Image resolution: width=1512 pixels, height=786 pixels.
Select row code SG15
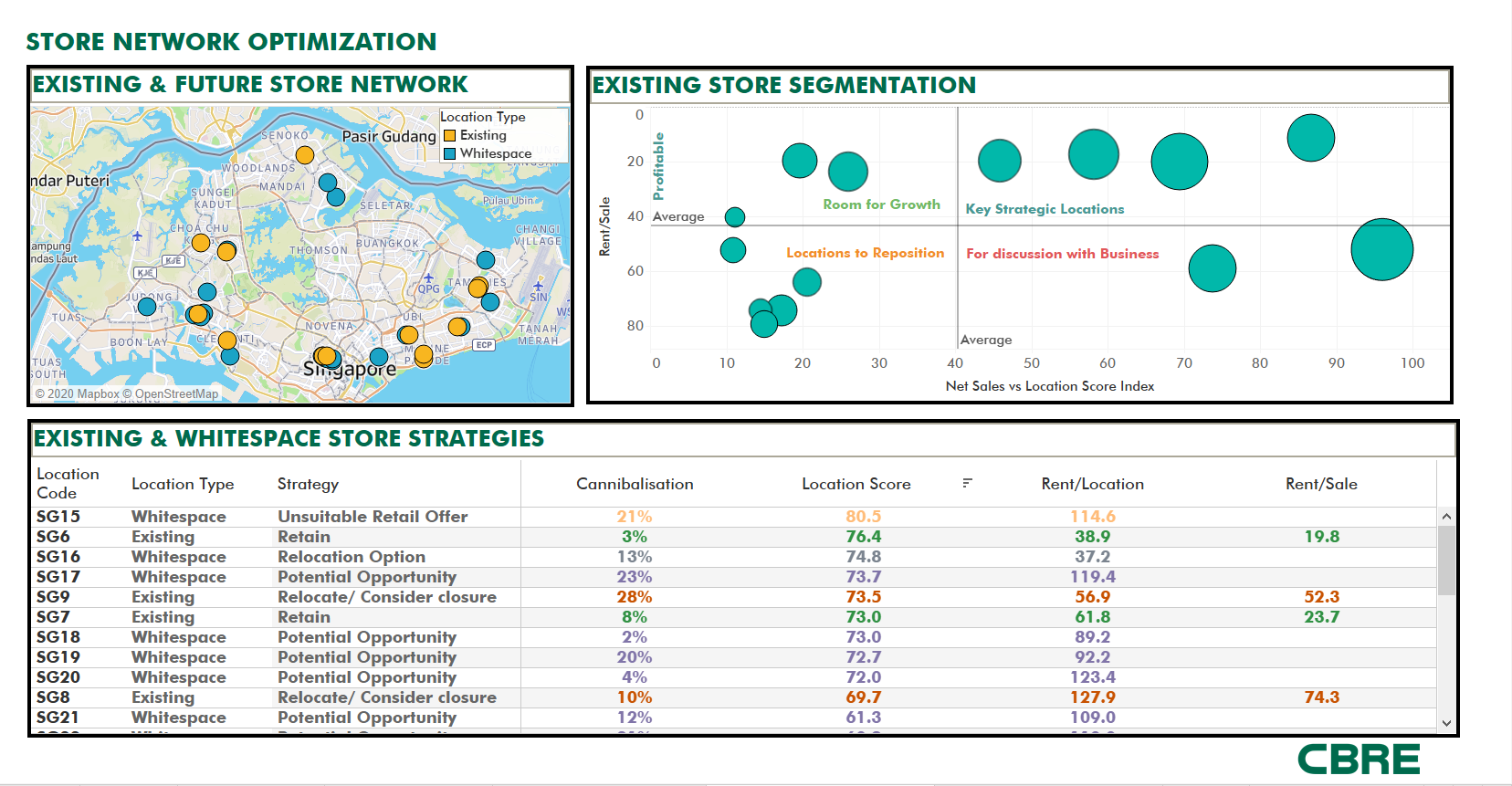pyautogui.click(x=58, y=517)
